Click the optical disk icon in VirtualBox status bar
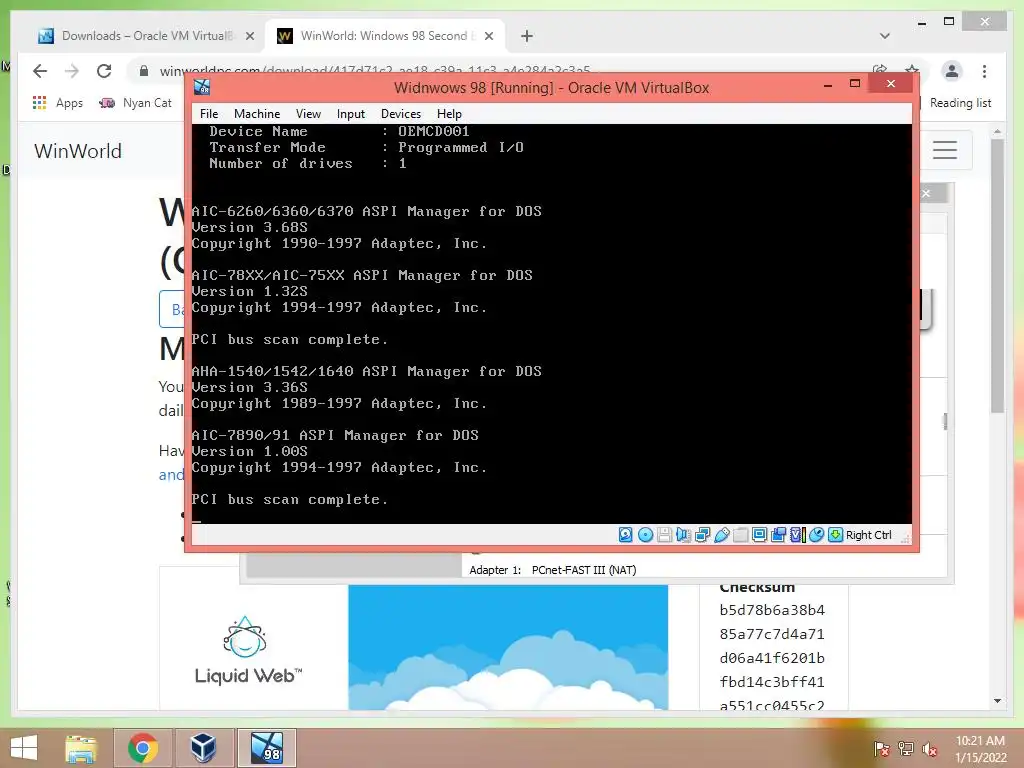This screenshot has width=1024, height=768. pos(645,535)
